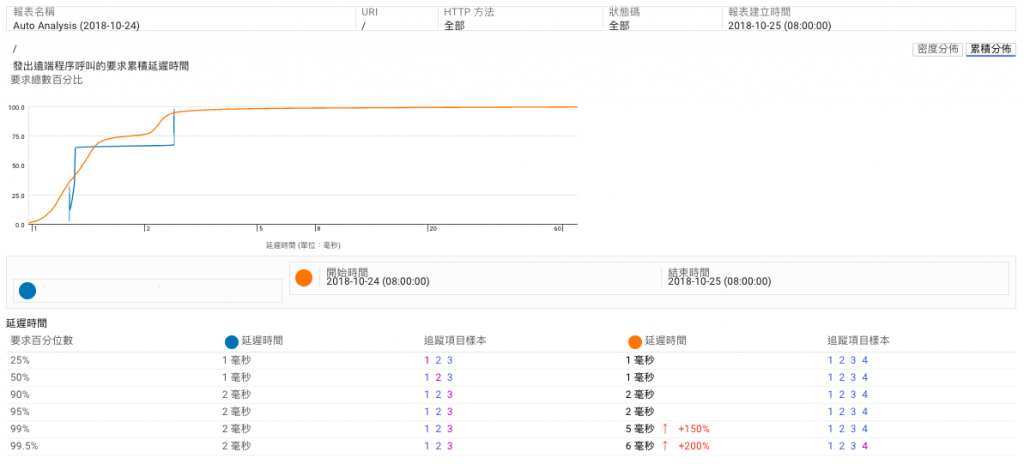
Task: Click the blue line plateau on chart
Action: pyautogui.click(x=124, y=146)
